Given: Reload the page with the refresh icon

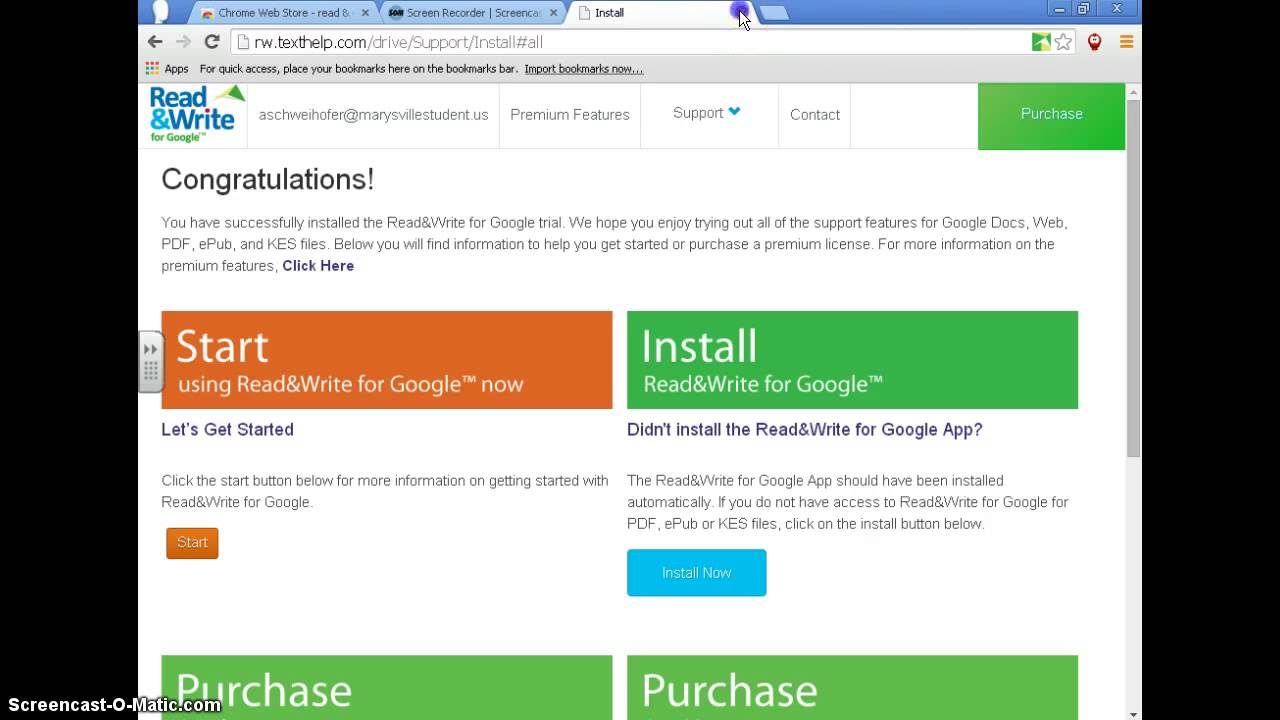Looking at the screenshot, I should (x=212, y=42).
